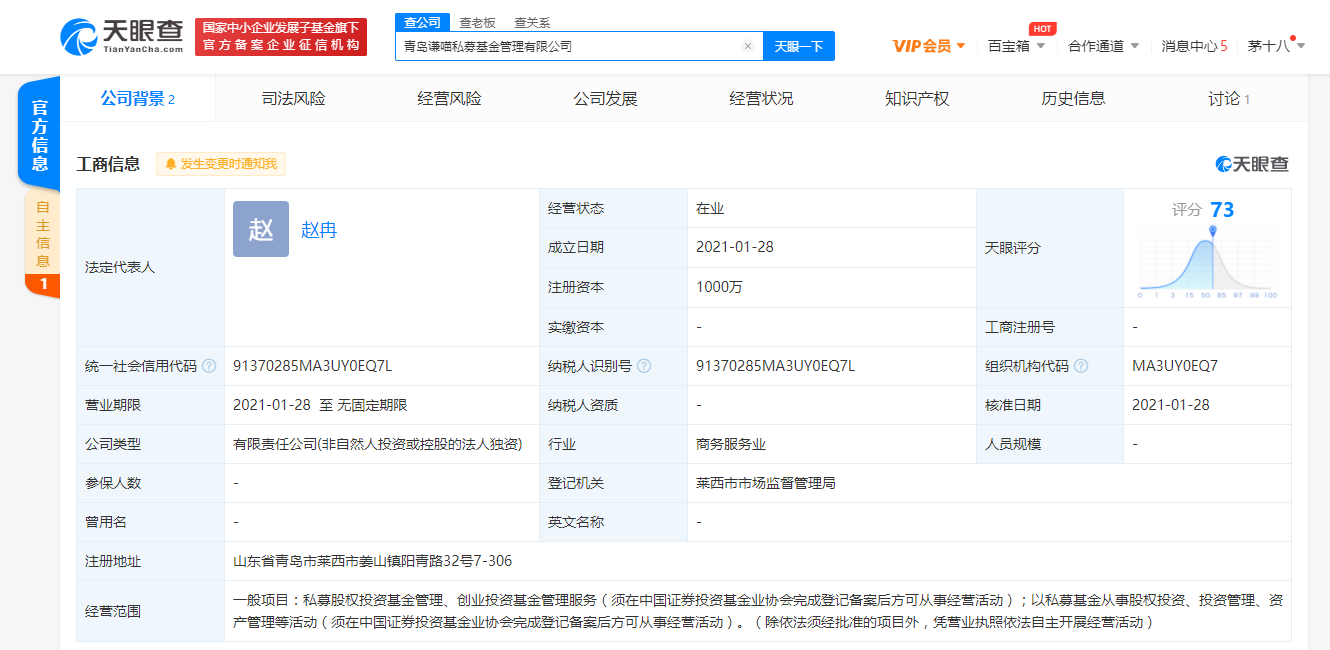The height and width of the screenshot is (650, 1330).
Task: Click help icon beside 组织机构代码
Action: (1081, 366)
